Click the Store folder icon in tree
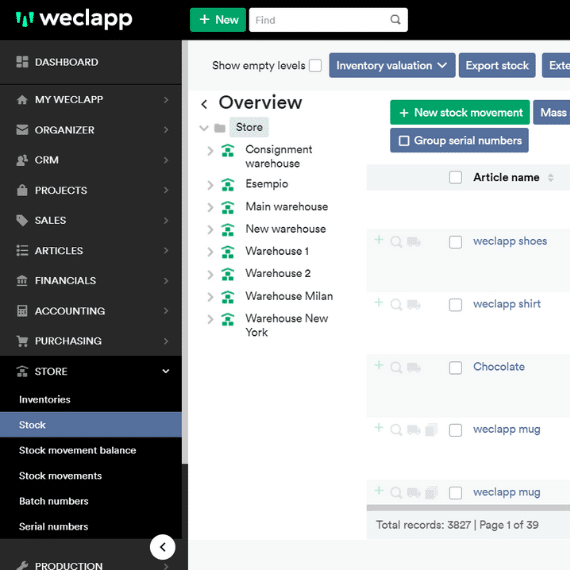 (x=220, y=128)
